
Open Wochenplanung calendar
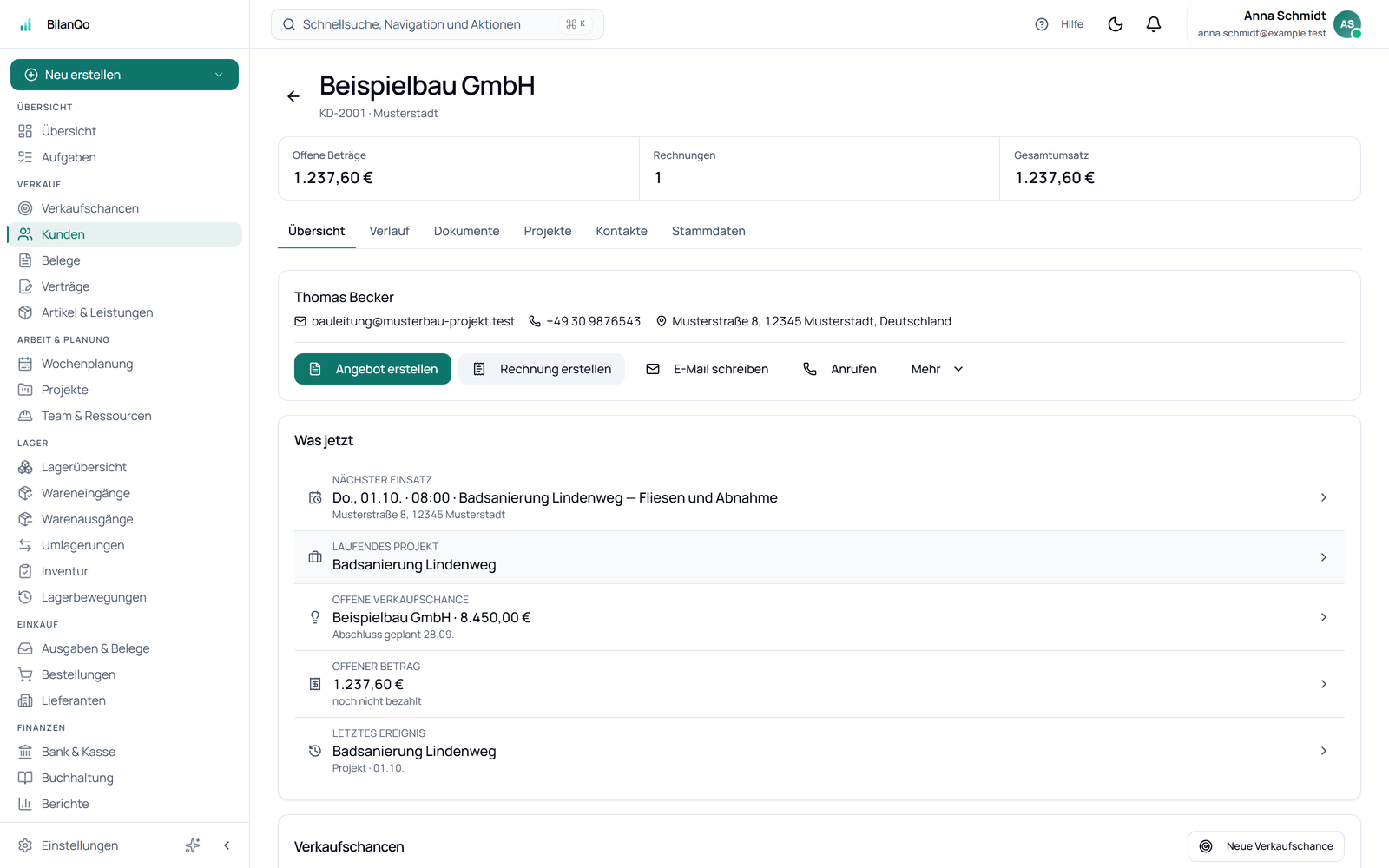pyautogui.click(x=124, y=364)
